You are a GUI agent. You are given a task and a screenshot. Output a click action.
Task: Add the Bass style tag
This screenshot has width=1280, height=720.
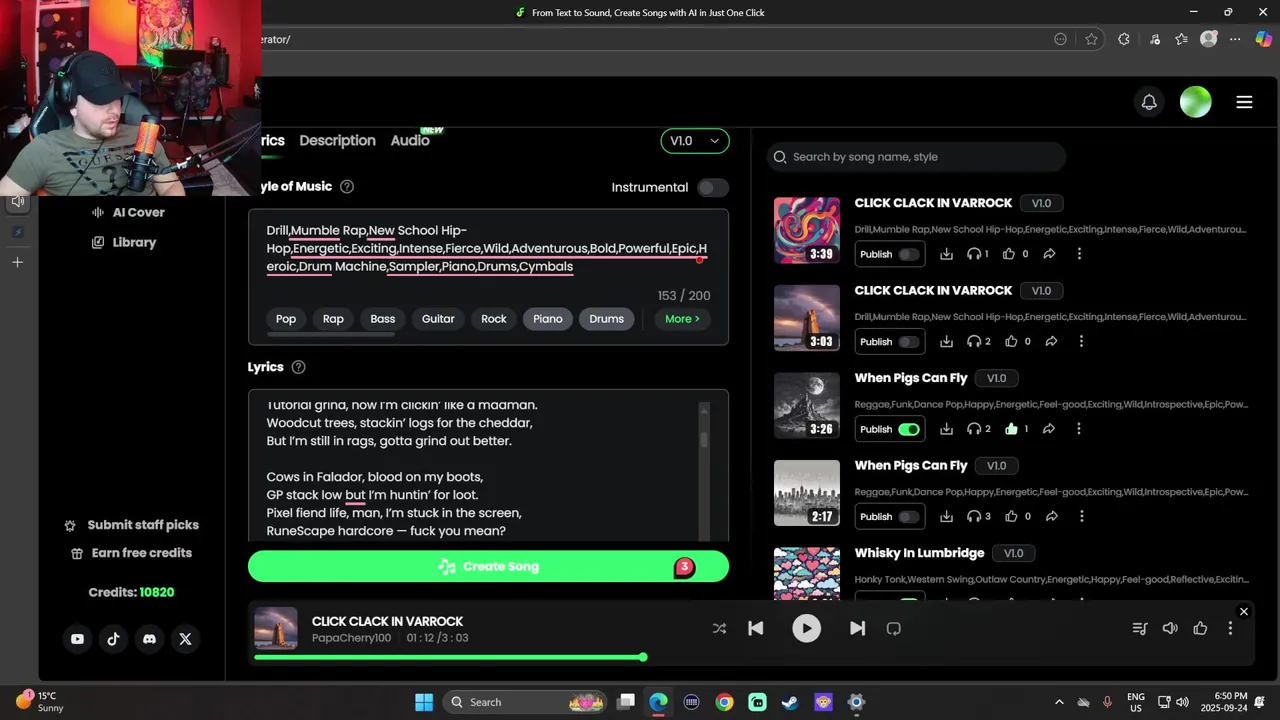[383, 319]
